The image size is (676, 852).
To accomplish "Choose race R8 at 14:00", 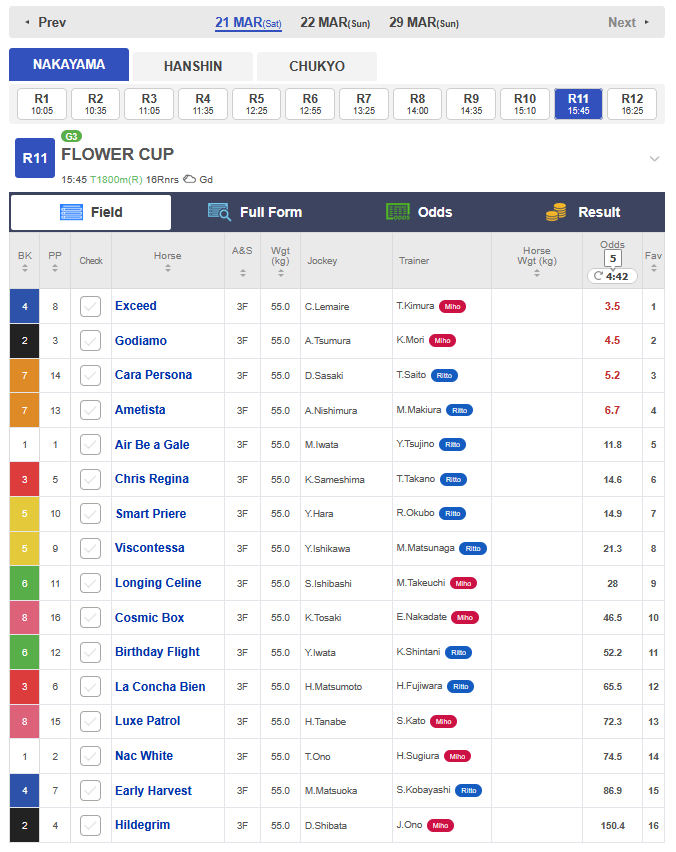I will pos(417,104).
